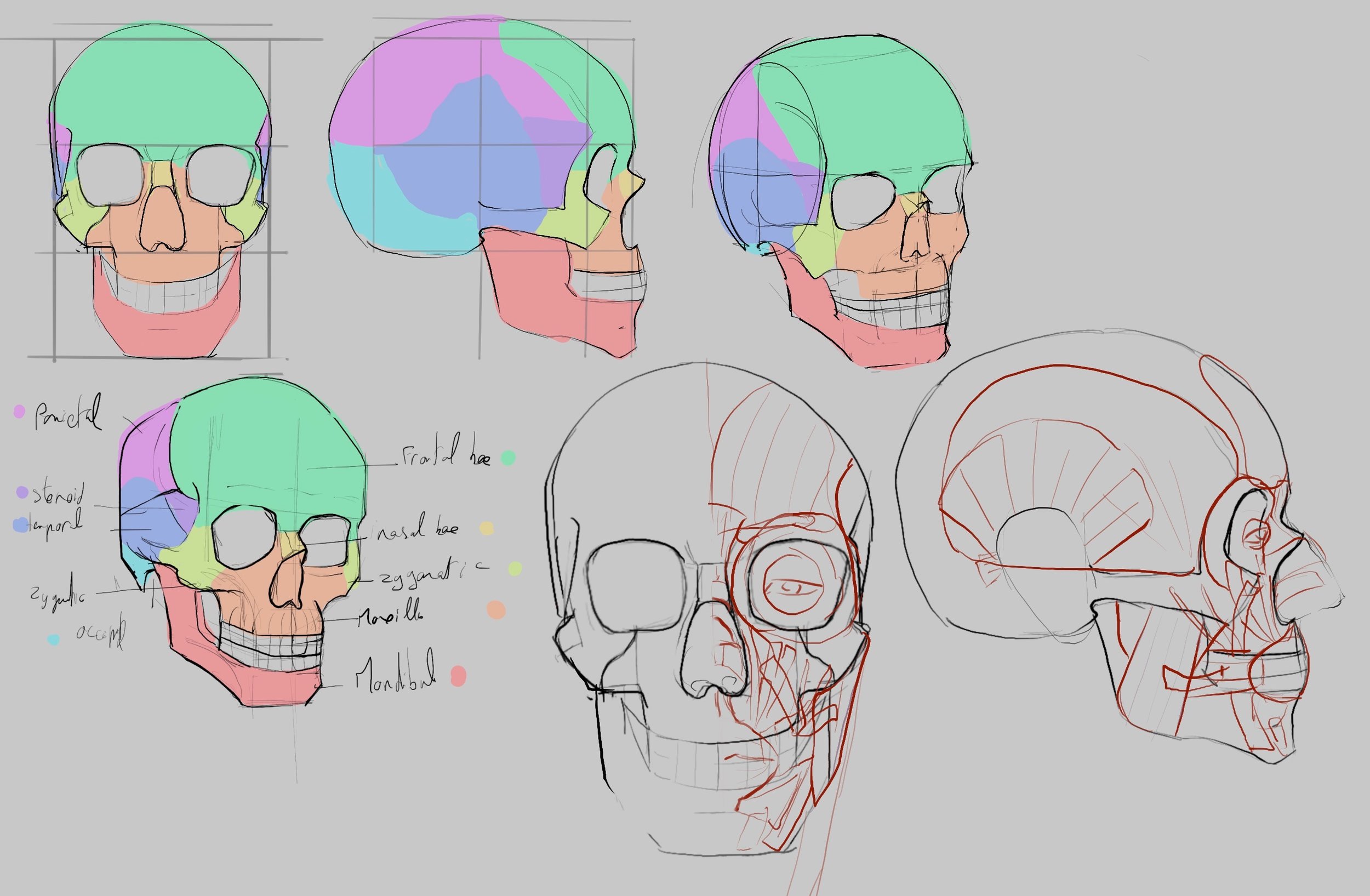
Task: Click the blue temporal legend dot
Action: (20, 525)
